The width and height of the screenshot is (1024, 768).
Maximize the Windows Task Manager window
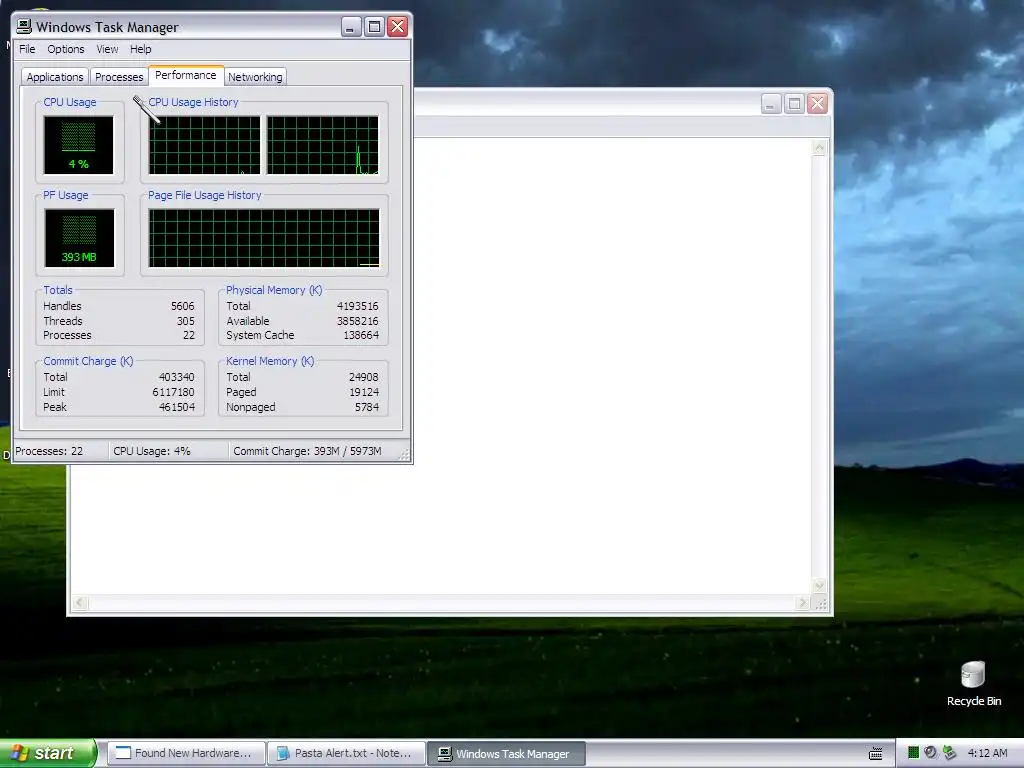click(x=374, y=27)
